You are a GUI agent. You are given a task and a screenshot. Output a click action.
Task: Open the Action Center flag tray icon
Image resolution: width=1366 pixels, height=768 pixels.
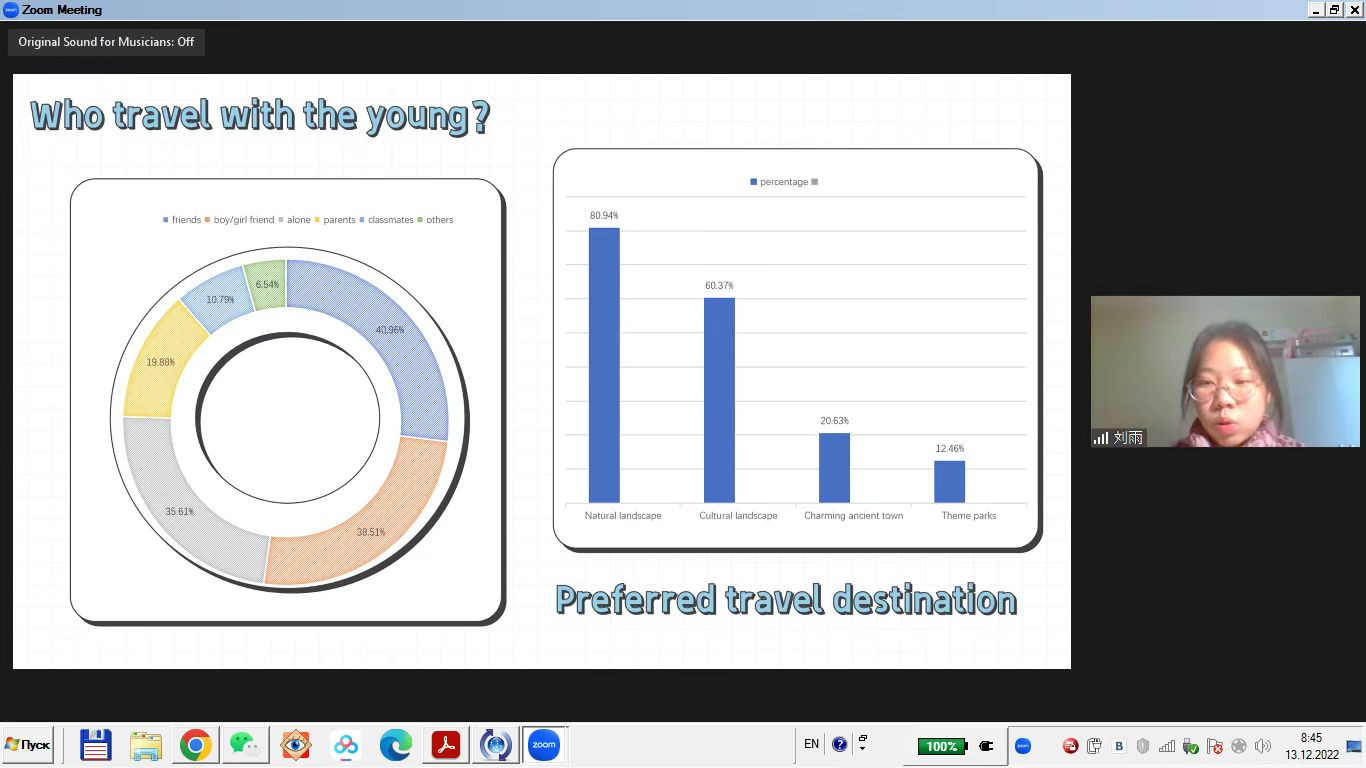(x=1215, y=746)
